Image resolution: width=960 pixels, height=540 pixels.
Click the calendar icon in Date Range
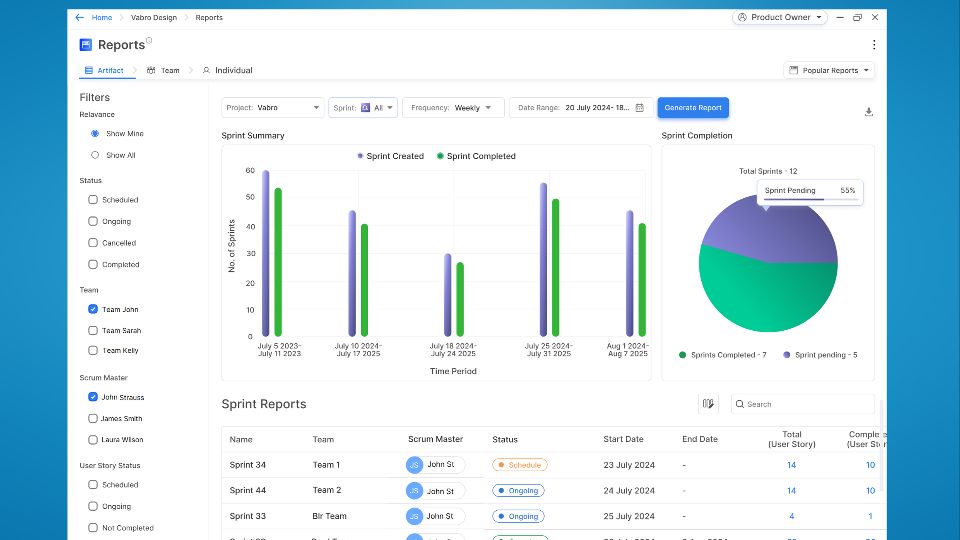(x=640, y=107)
